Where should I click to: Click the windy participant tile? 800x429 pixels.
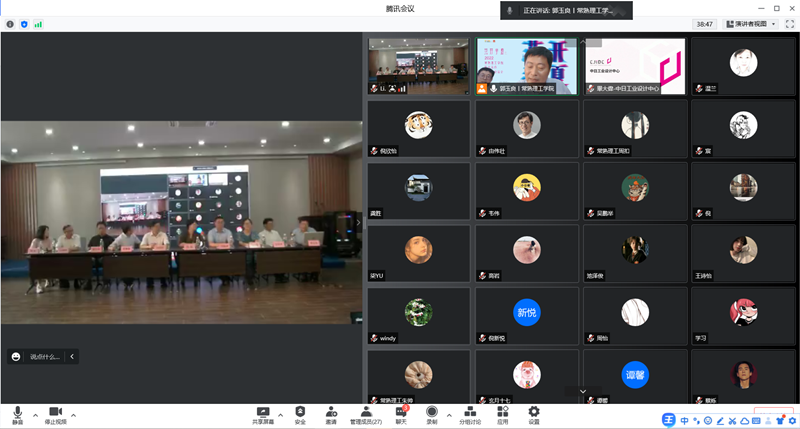[418, 316]
